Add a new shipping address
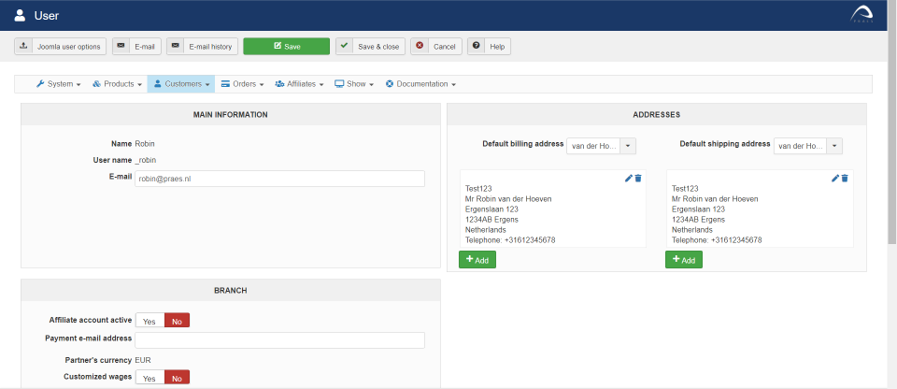The height and width of the screenshot is (389, 897). [684, 260]
